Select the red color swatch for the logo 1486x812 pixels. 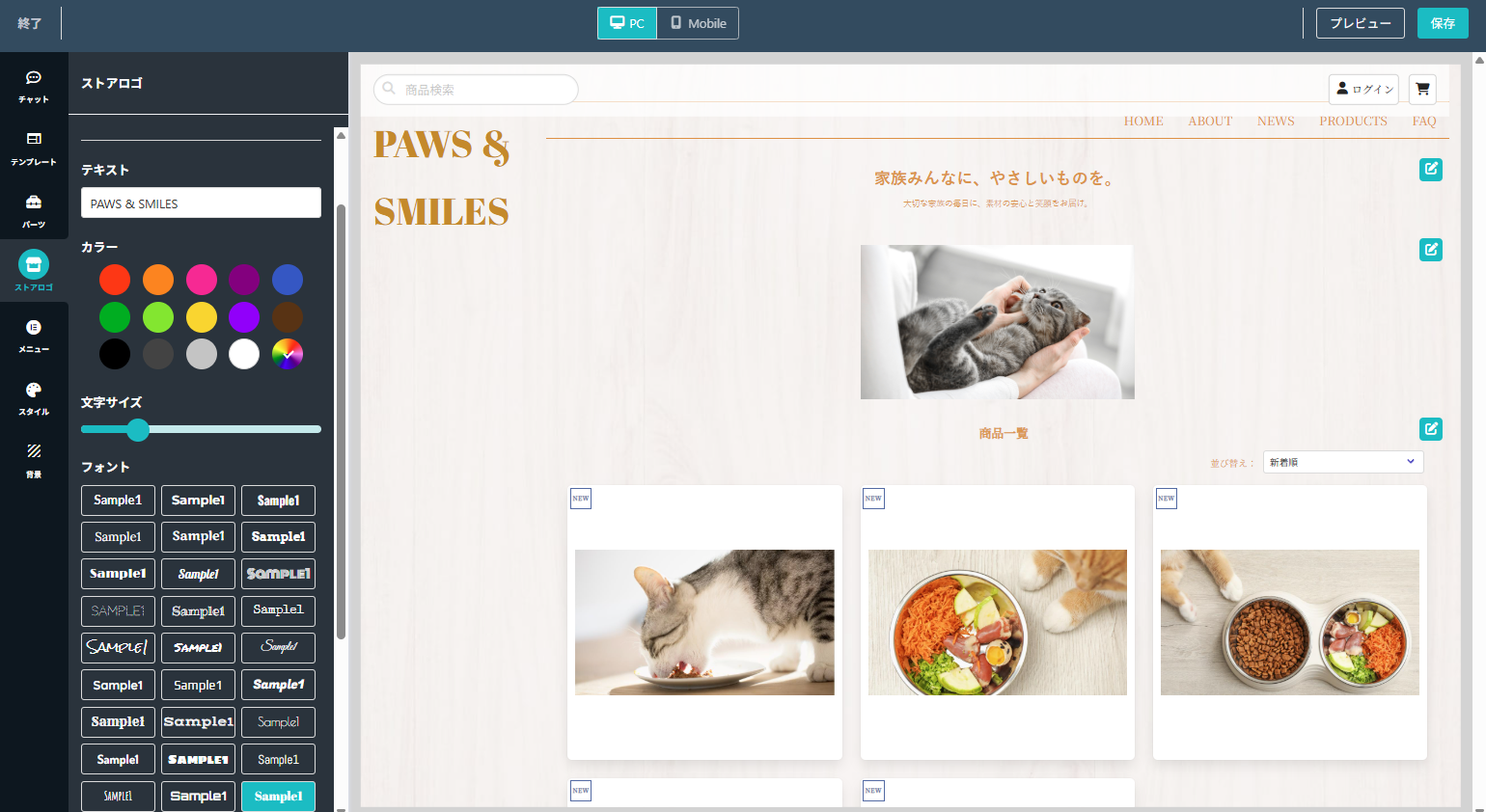click(x=114, y=279)
